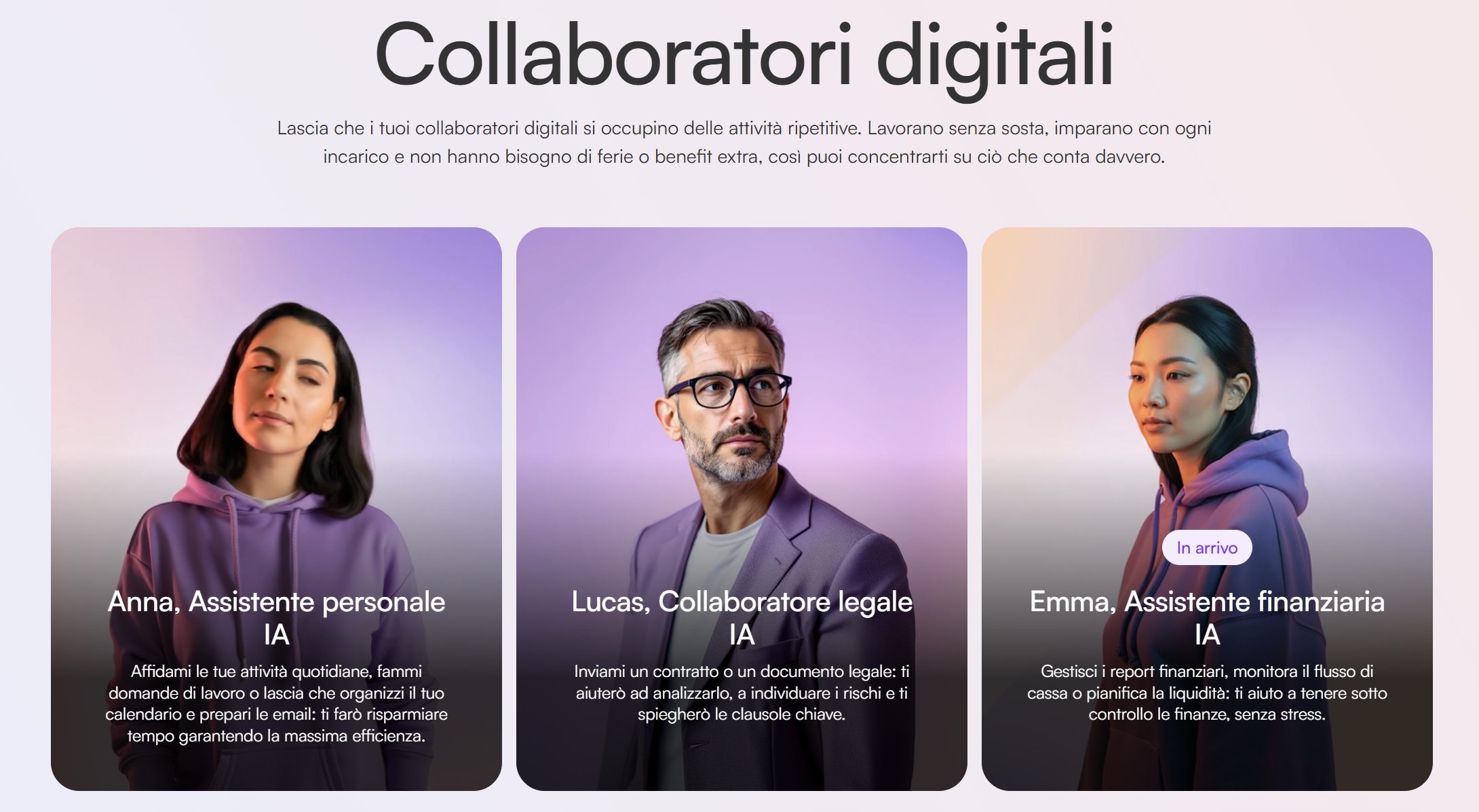Open Anna's personal assistant card

(276, 509)
